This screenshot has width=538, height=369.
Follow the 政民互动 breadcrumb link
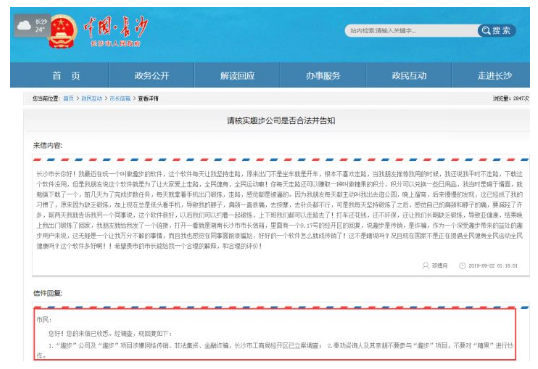point(92,99)
